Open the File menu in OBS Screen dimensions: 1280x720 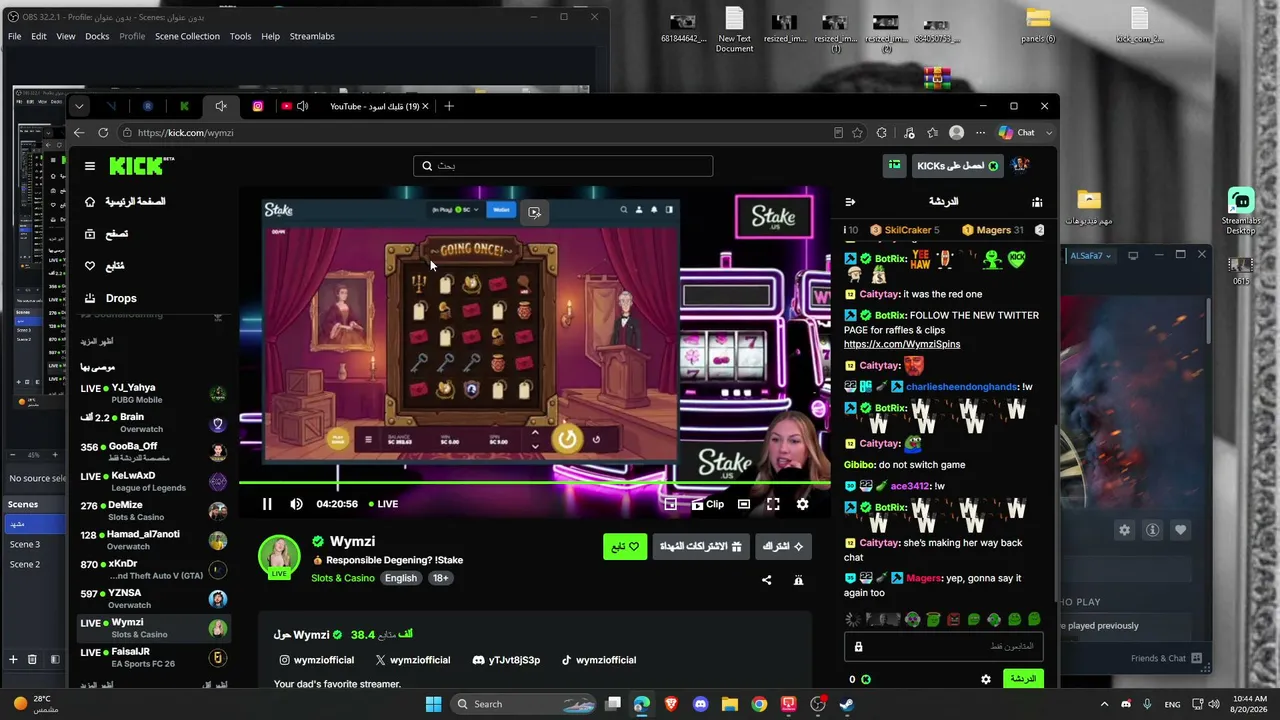coord(15,36)
